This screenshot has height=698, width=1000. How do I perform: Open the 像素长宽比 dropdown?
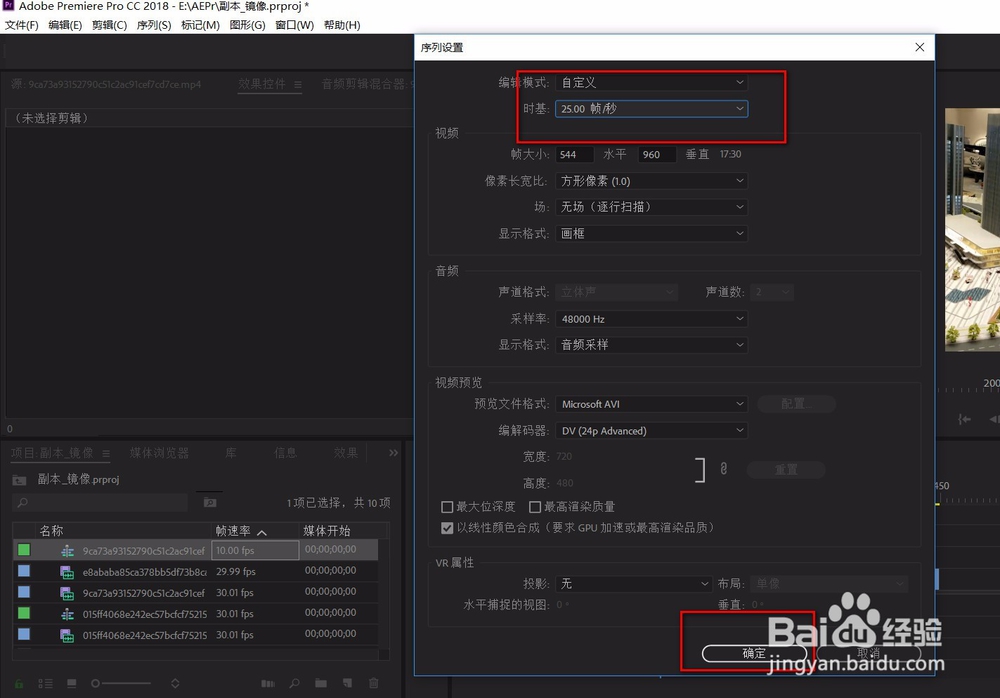(651, 181)
